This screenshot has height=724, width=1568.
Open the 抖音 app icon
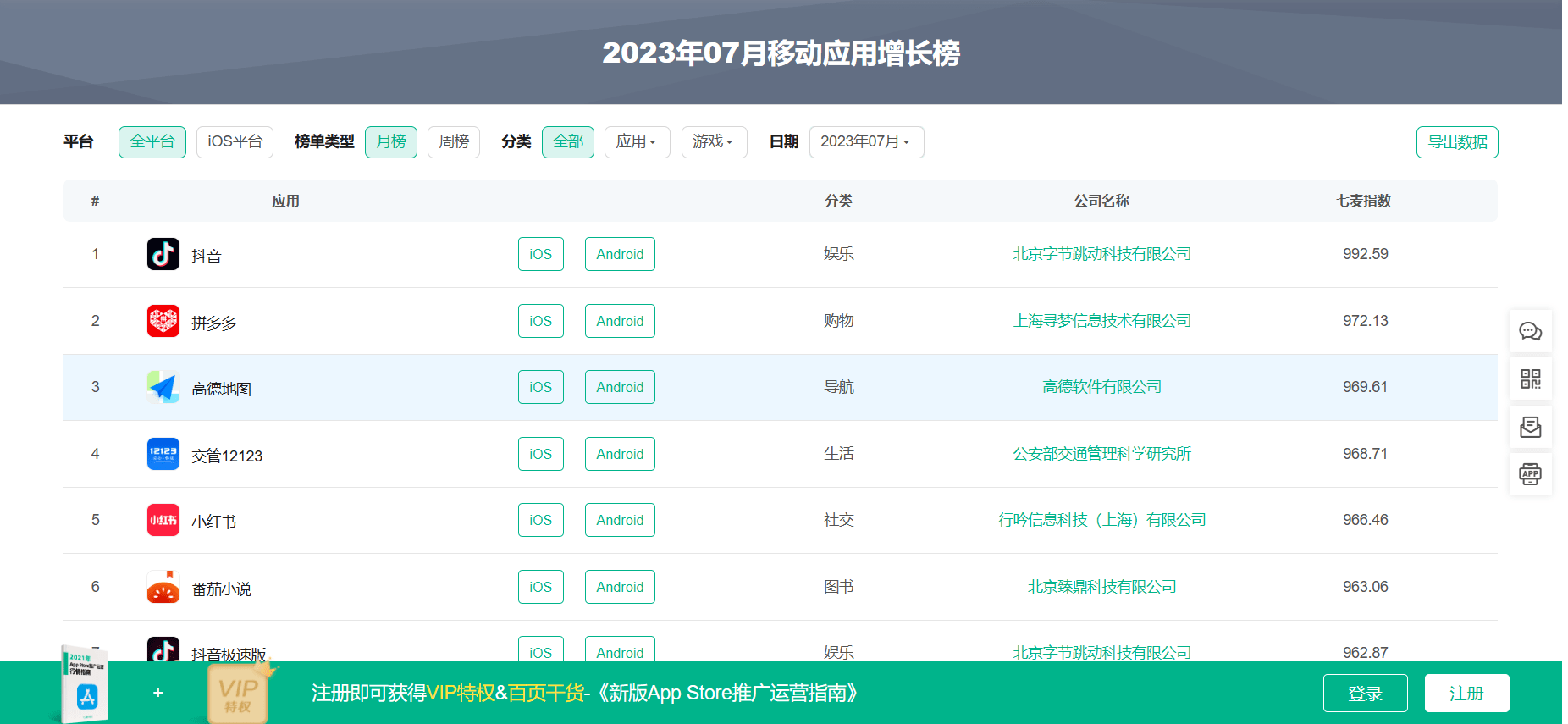(x=163, y=254)
